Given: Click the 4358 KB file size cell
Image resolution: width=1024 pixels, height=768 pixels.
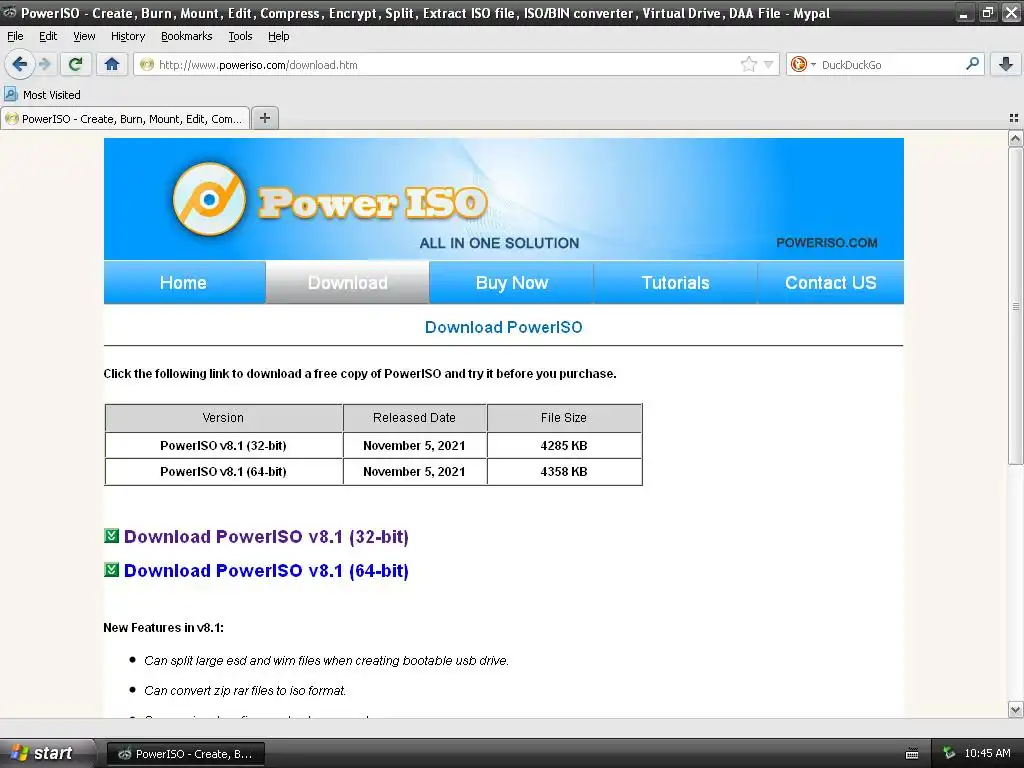Looking at the screenshot, I should (564, 472).
